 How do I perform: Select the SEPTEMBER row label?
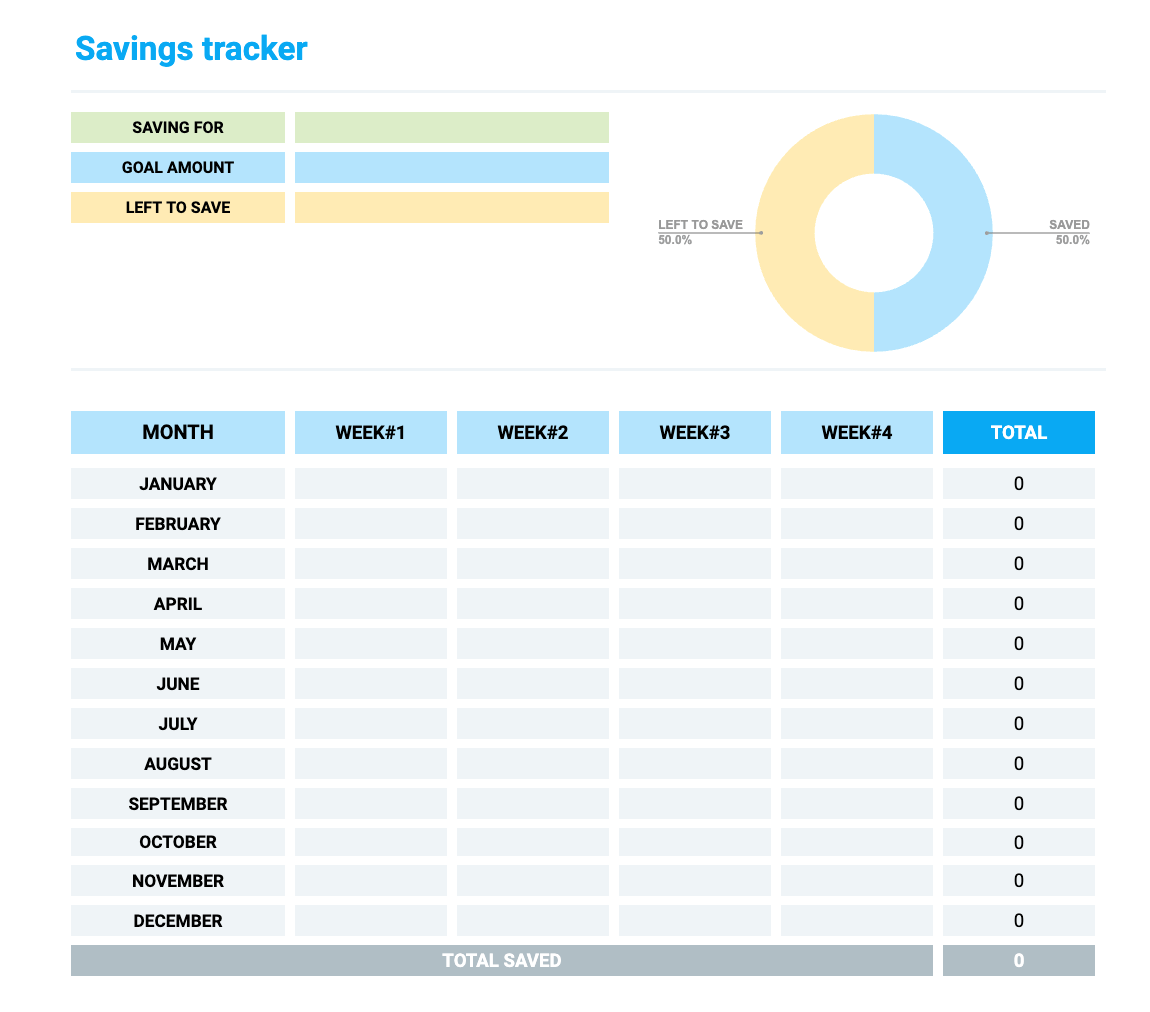[x=177, y=804]
